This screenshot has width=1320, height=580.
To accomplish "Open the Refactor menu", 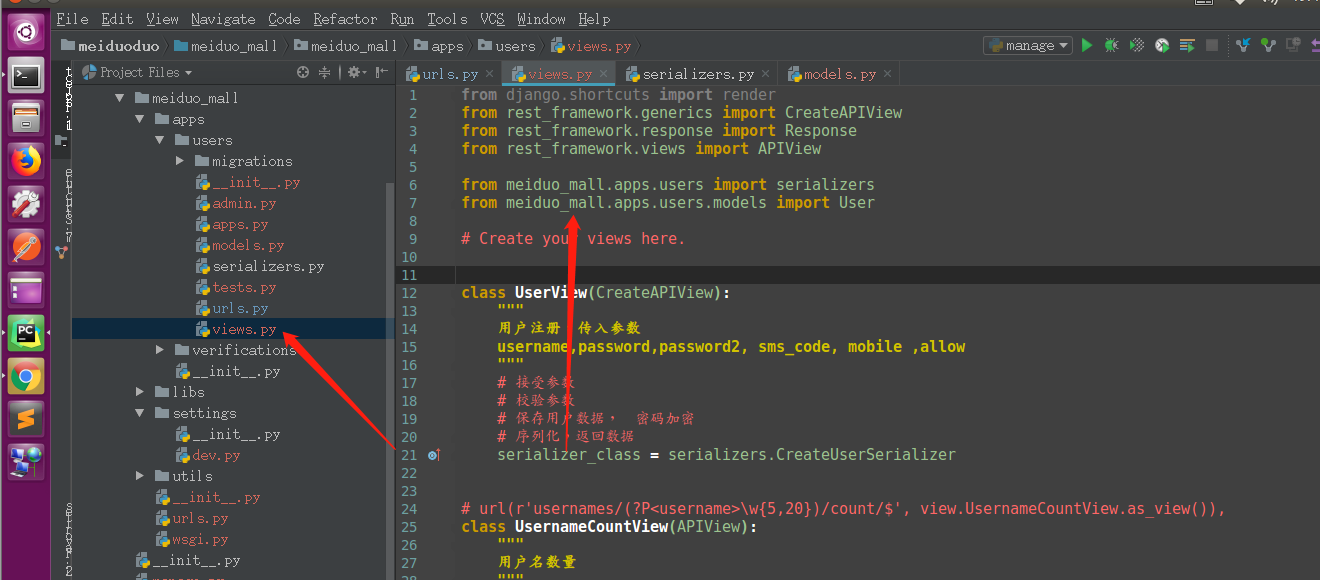I will point(345,18).
